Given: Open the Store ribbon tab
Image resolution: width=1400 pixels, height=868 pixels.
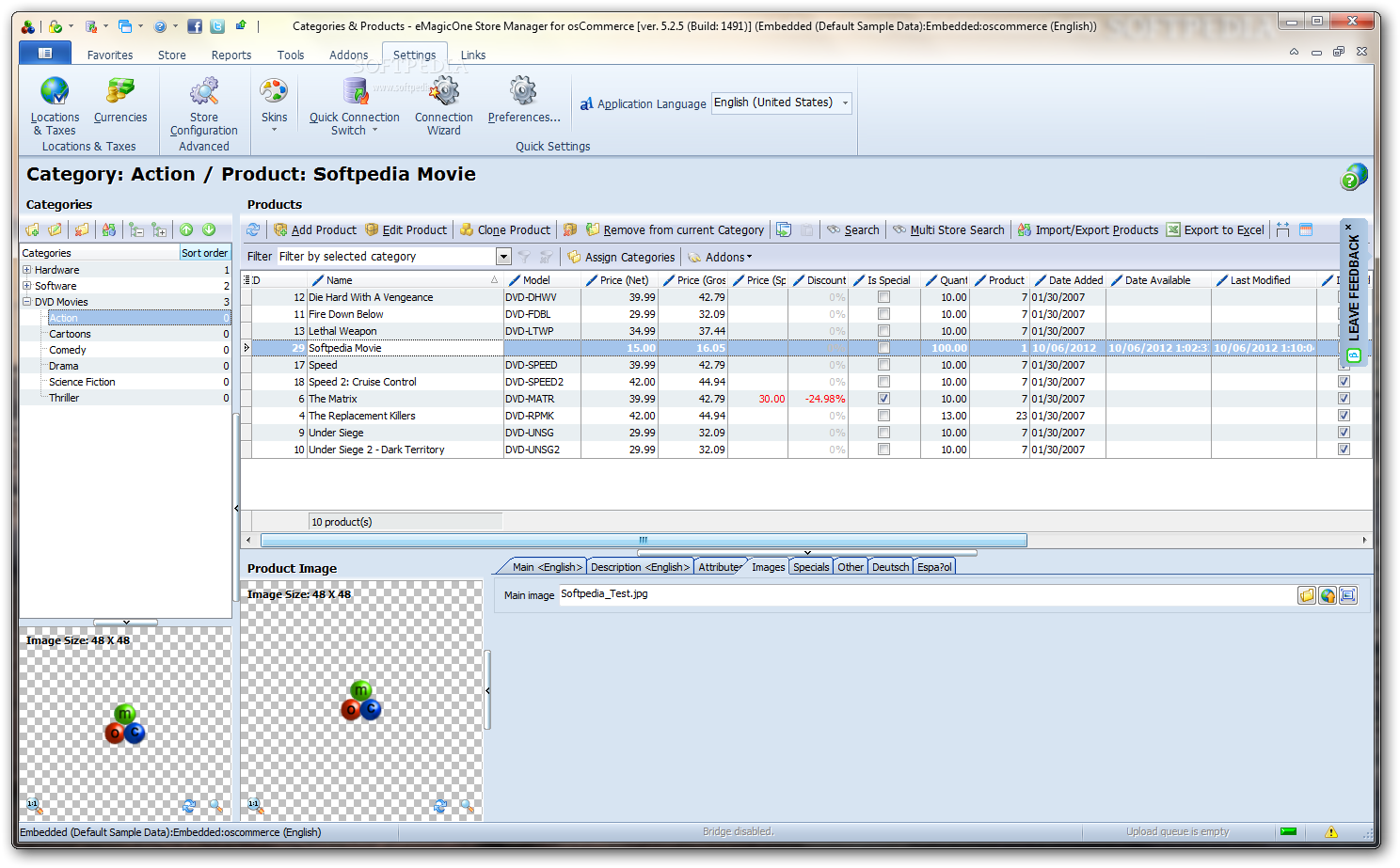Looking at the screenshot, I should click(x=171, y=55).
